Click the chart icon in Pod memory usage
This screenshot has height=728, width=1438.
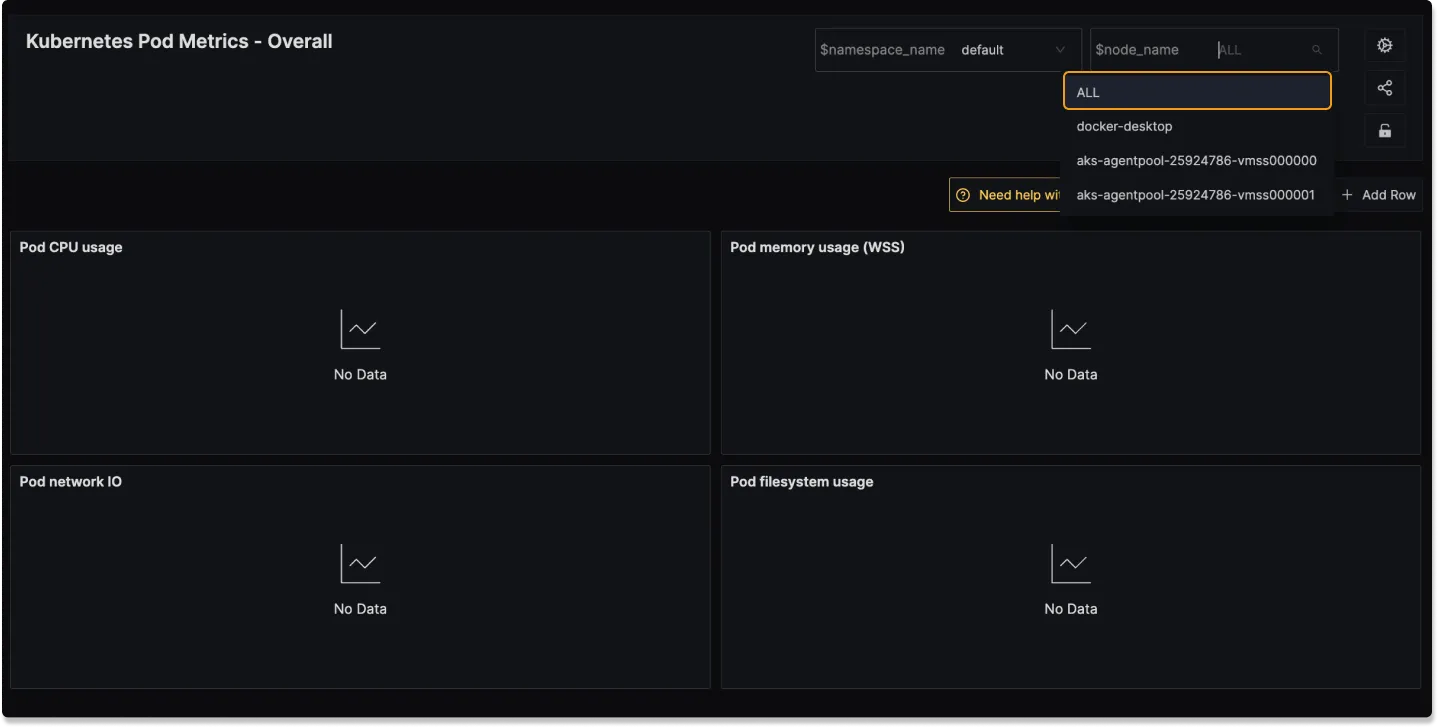click(1071, 330)
